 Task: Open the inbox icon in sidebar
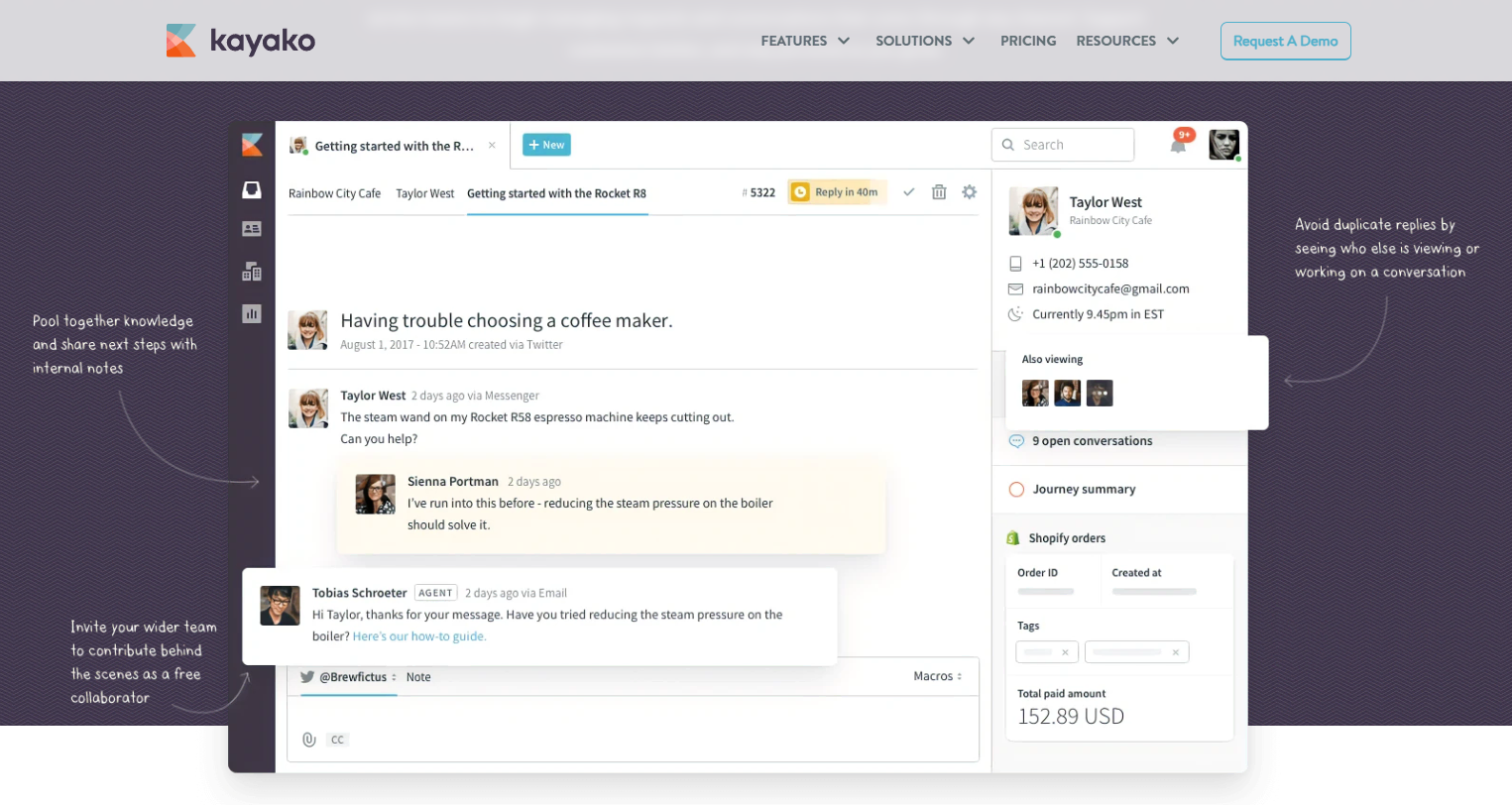pyautogui.click(x=252, y=189)
